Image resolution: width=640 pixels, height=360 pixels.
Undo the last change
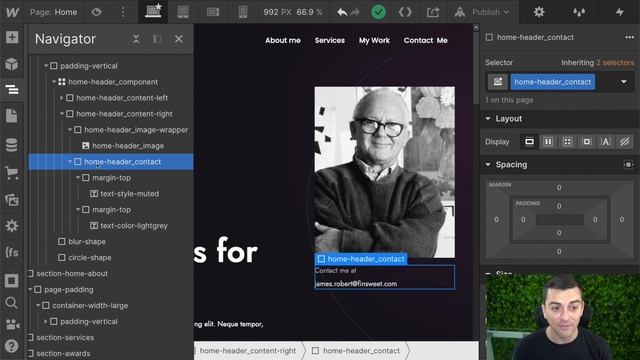pyautogui.click(x=342, y=12)
